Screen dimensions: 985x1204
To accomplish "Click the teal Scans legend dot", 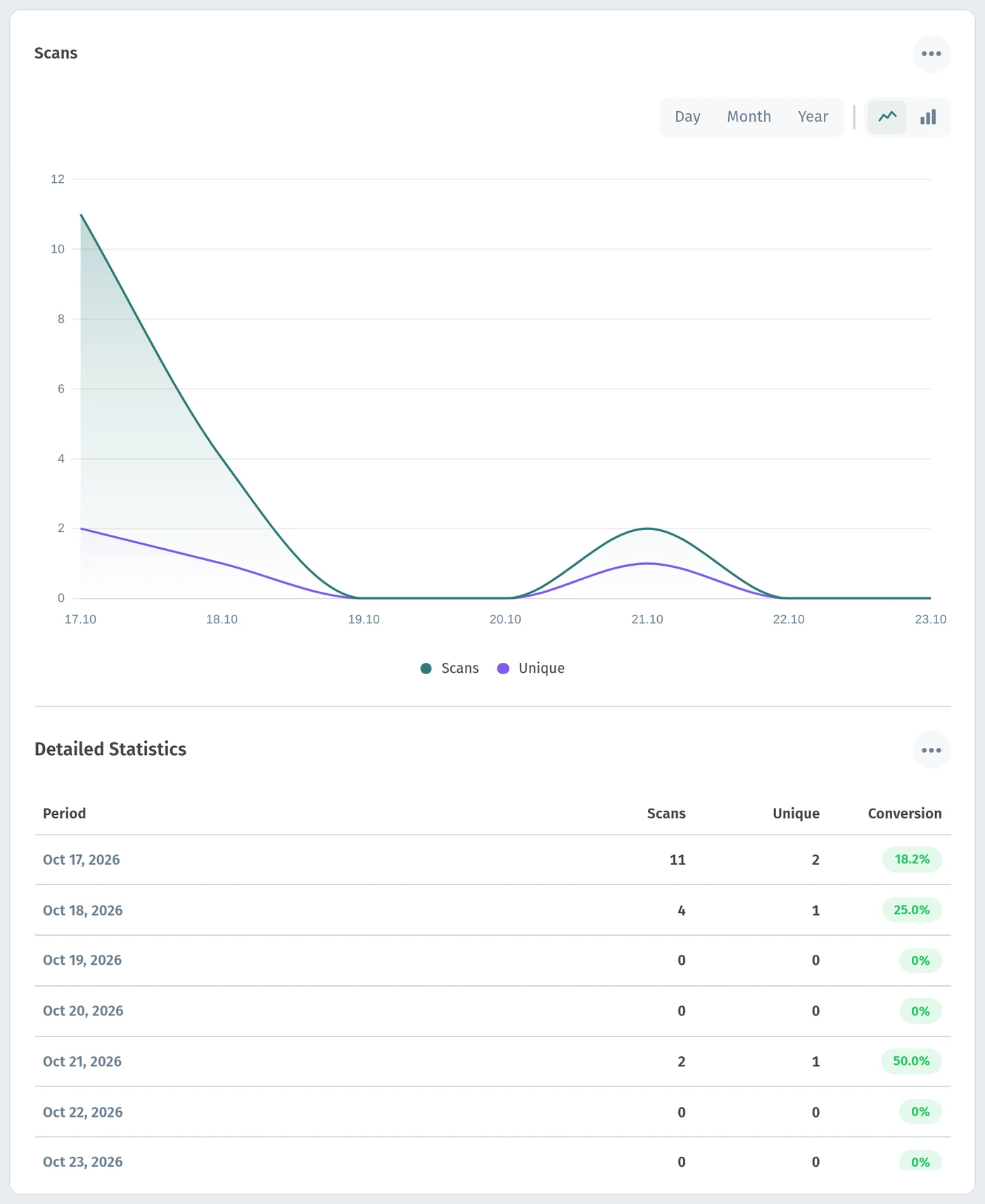I will click(x=426, y=668).
